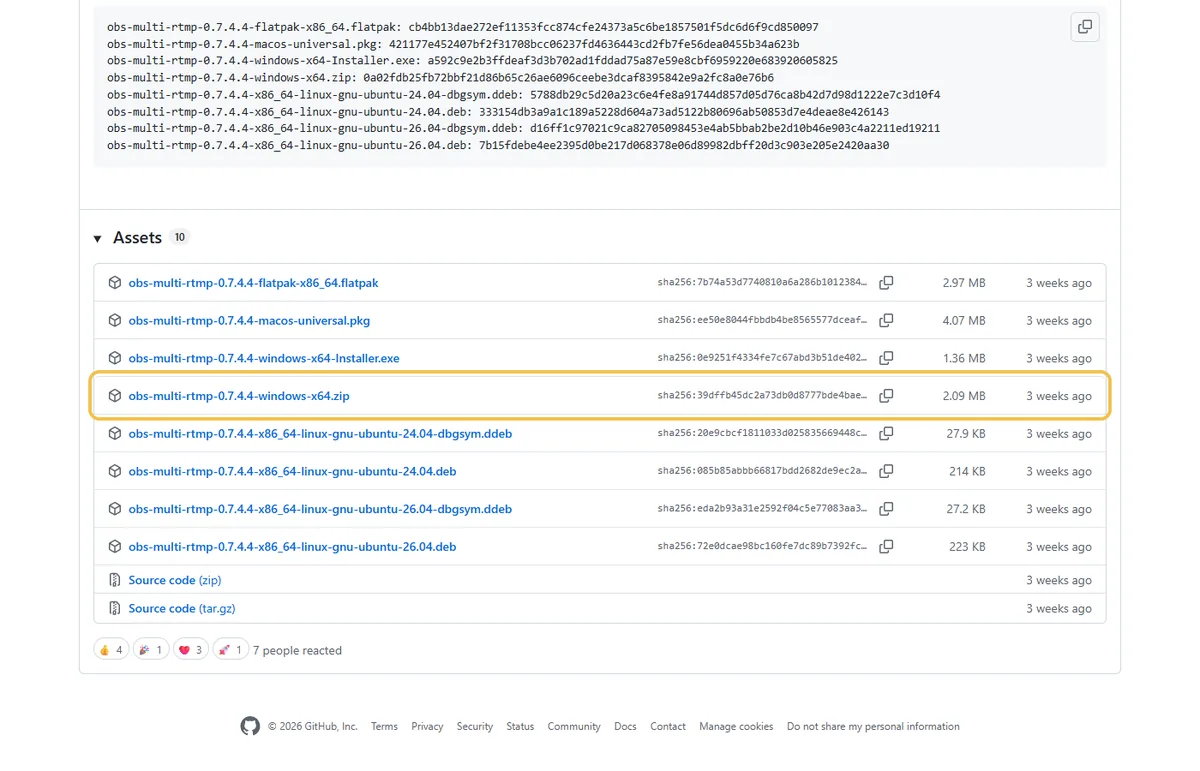Click package icon beside ubuntu-26.04.deb
1200x771 pixels.
point(115,547)
